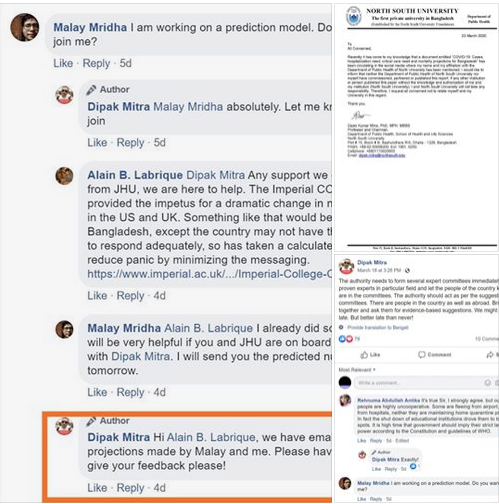Click Provide translation to Bengali link

click(378, 327)
